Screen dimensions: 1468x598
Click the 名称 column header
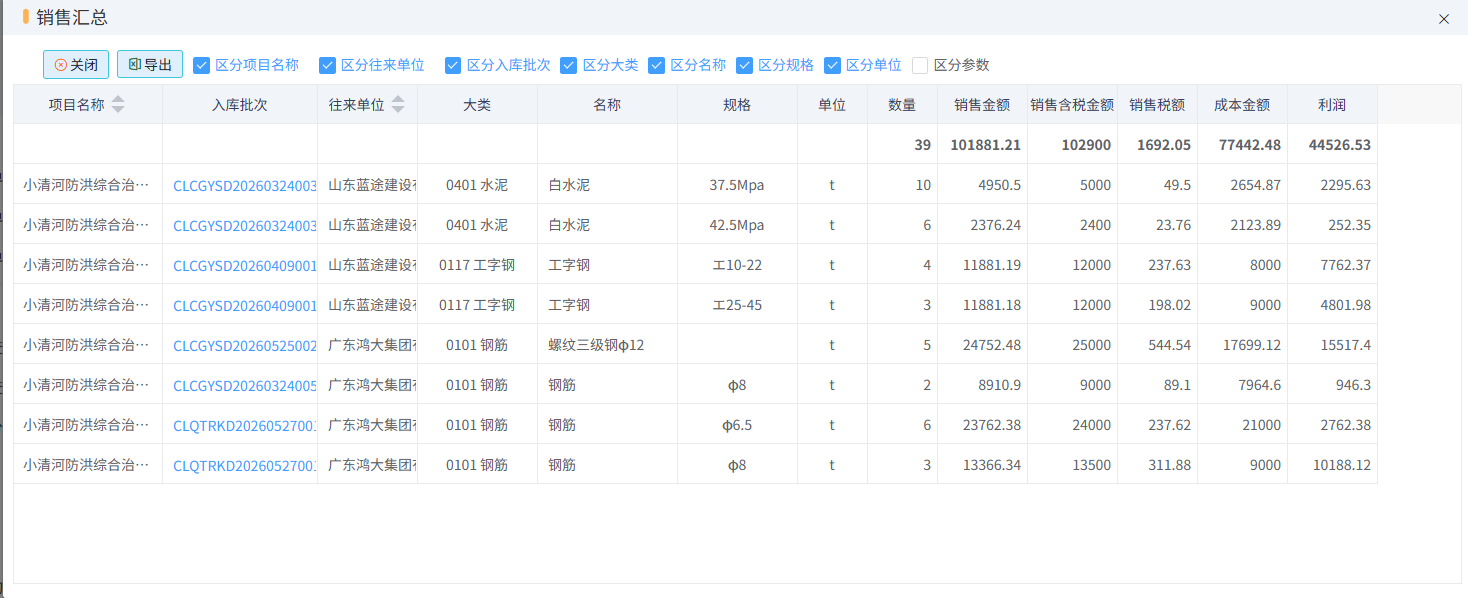[x=607, y=105]
